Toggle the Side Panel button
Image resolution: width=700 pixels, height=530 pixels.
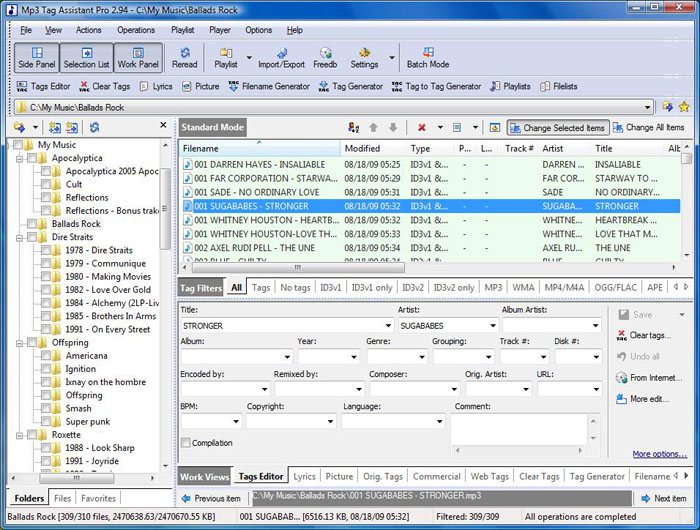tap(36, 57)
